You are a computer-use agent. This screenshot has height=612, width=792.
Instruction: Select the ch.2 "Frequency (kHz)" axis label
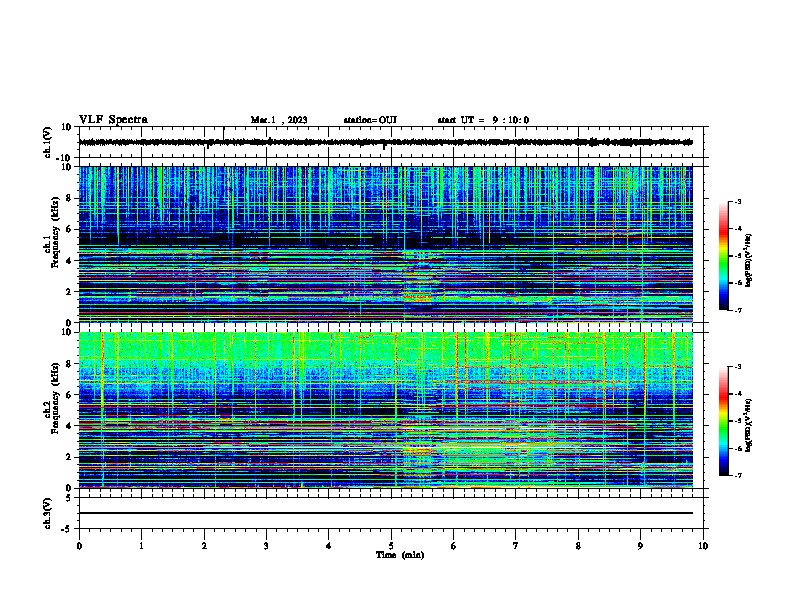tap(55, 398)
